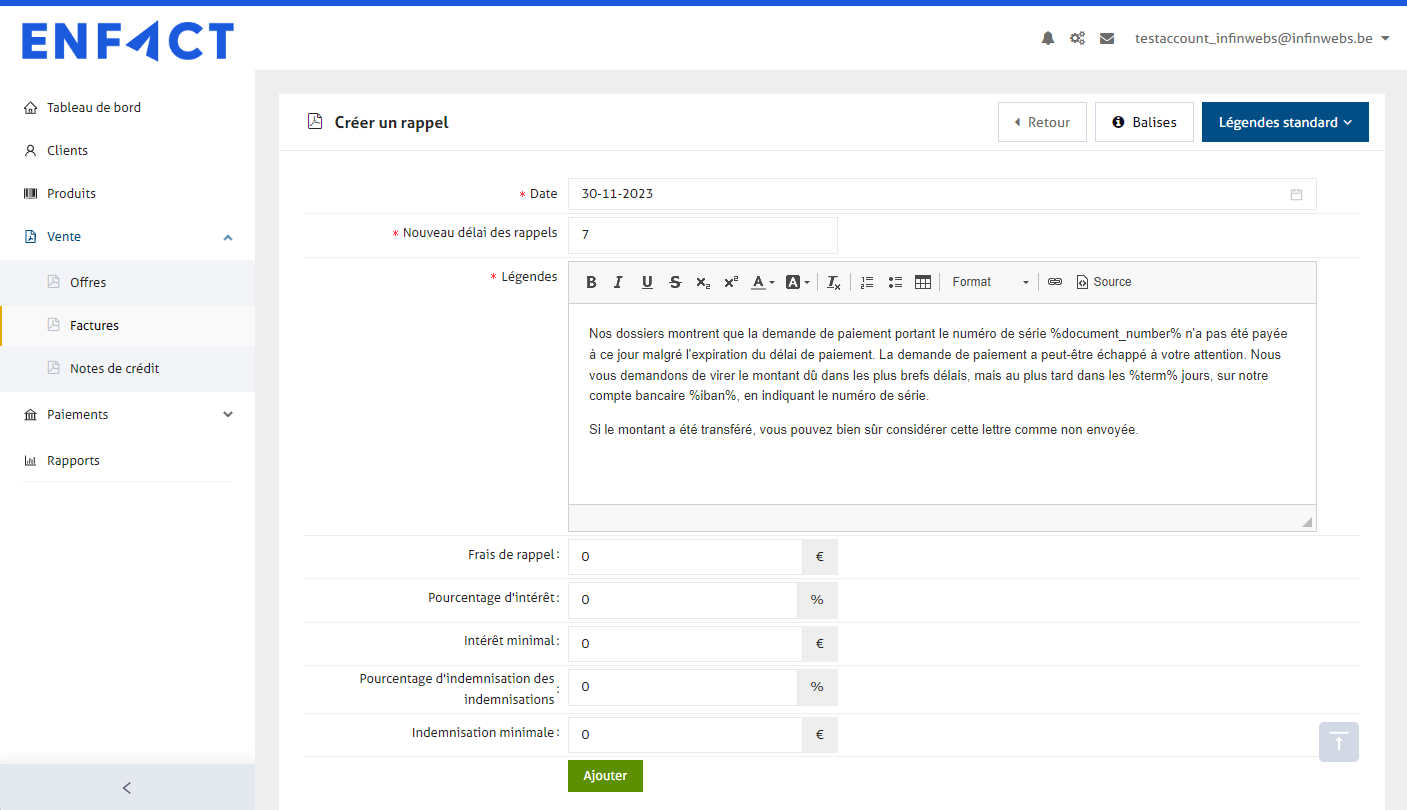
Task: Expand the Paiements sidebar menu
Action: pyautogui.click(x=127, y=414)
